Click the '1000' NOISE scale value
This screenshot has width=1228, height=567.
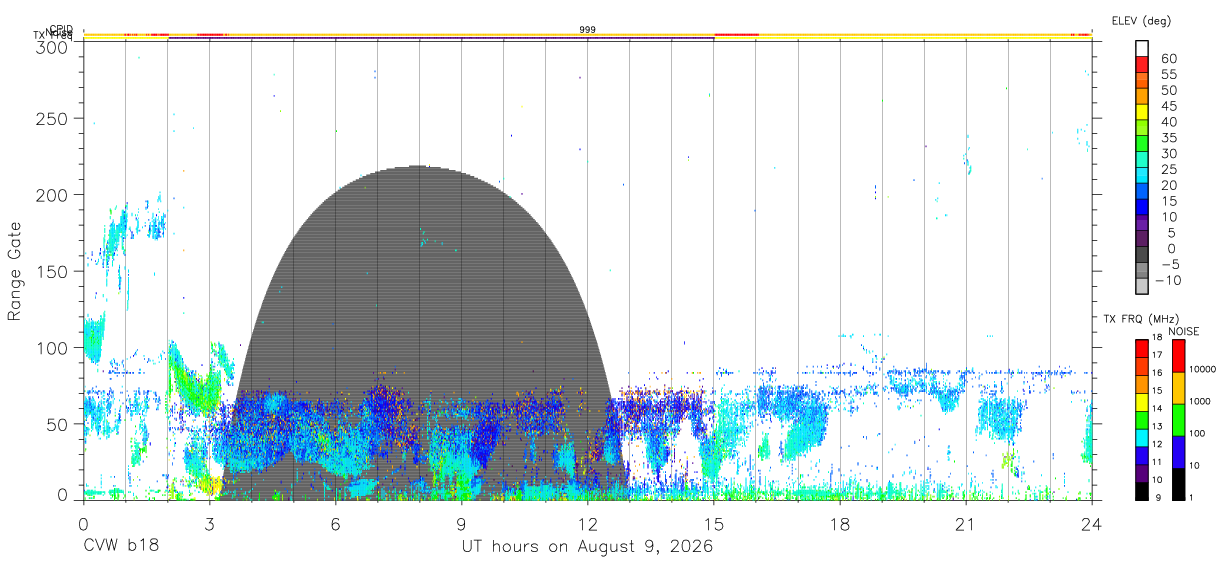pyautogui.click(x=1202, y=401)
